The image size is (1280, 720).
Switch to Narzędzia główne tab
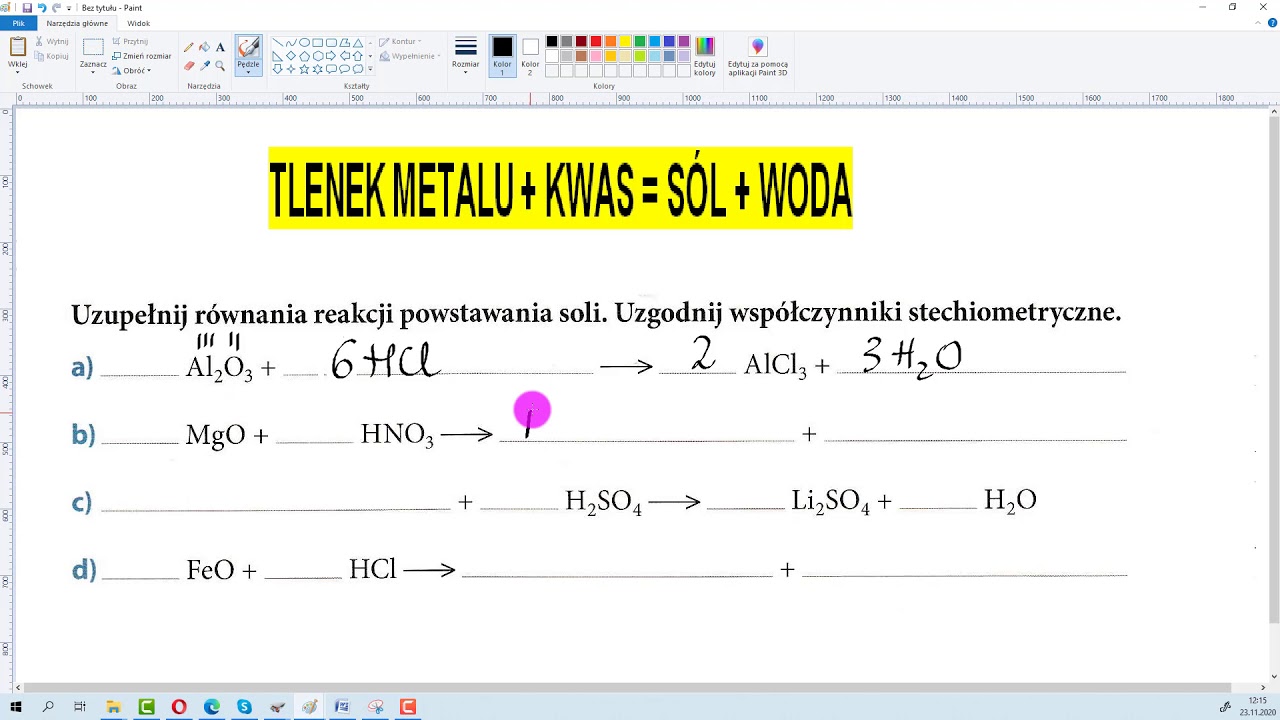pos(77,23)
